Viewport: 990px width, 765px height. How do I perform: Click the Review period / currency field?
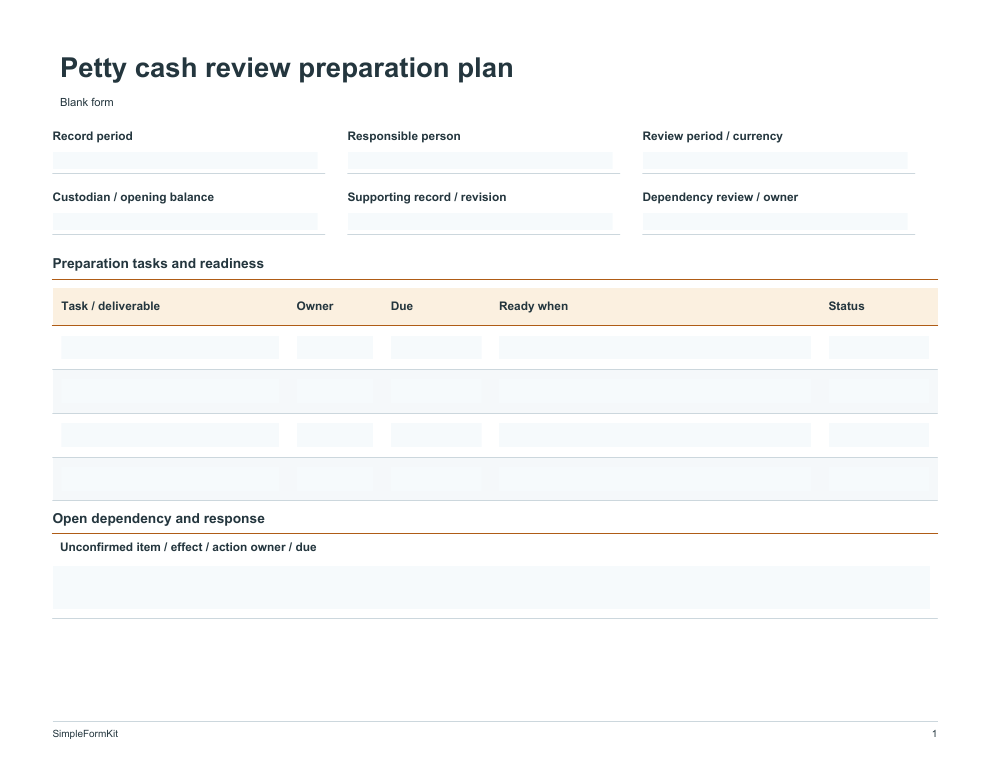point(775,161)
